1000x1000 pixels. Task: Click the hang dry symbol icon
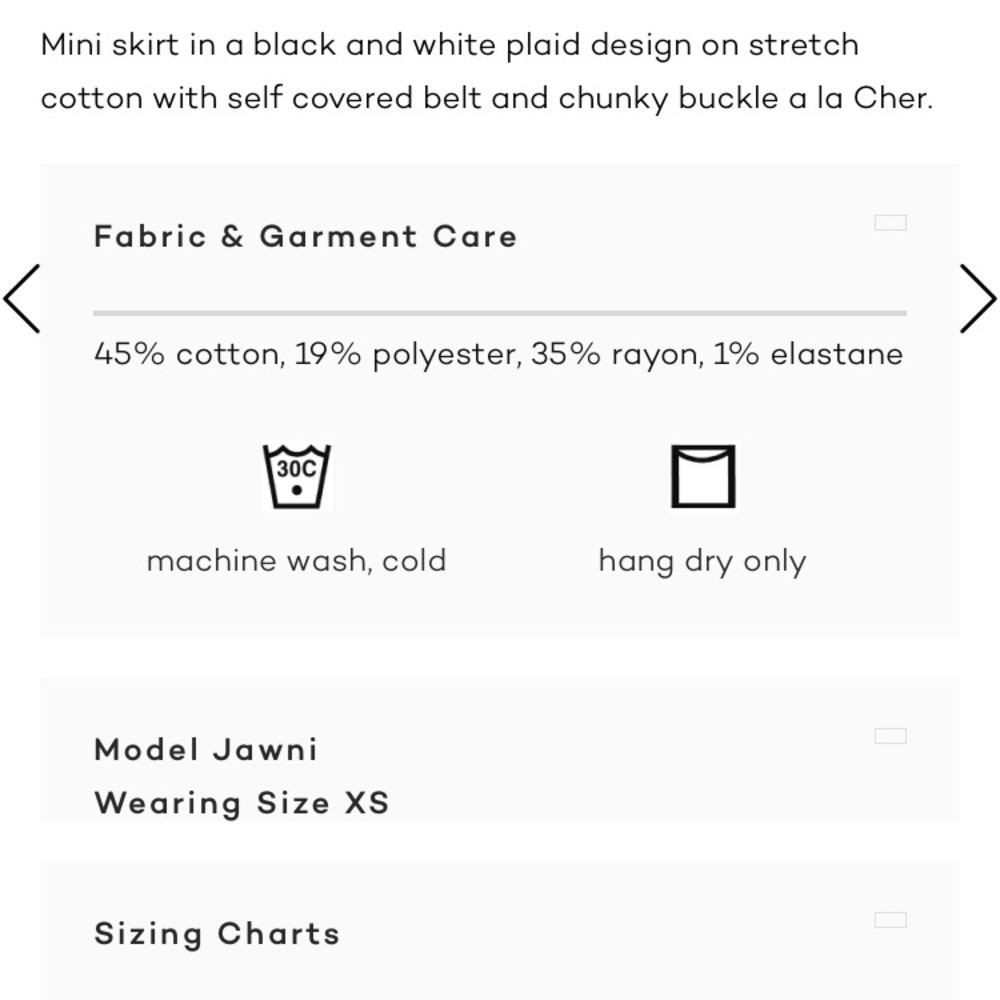[703, 477]
